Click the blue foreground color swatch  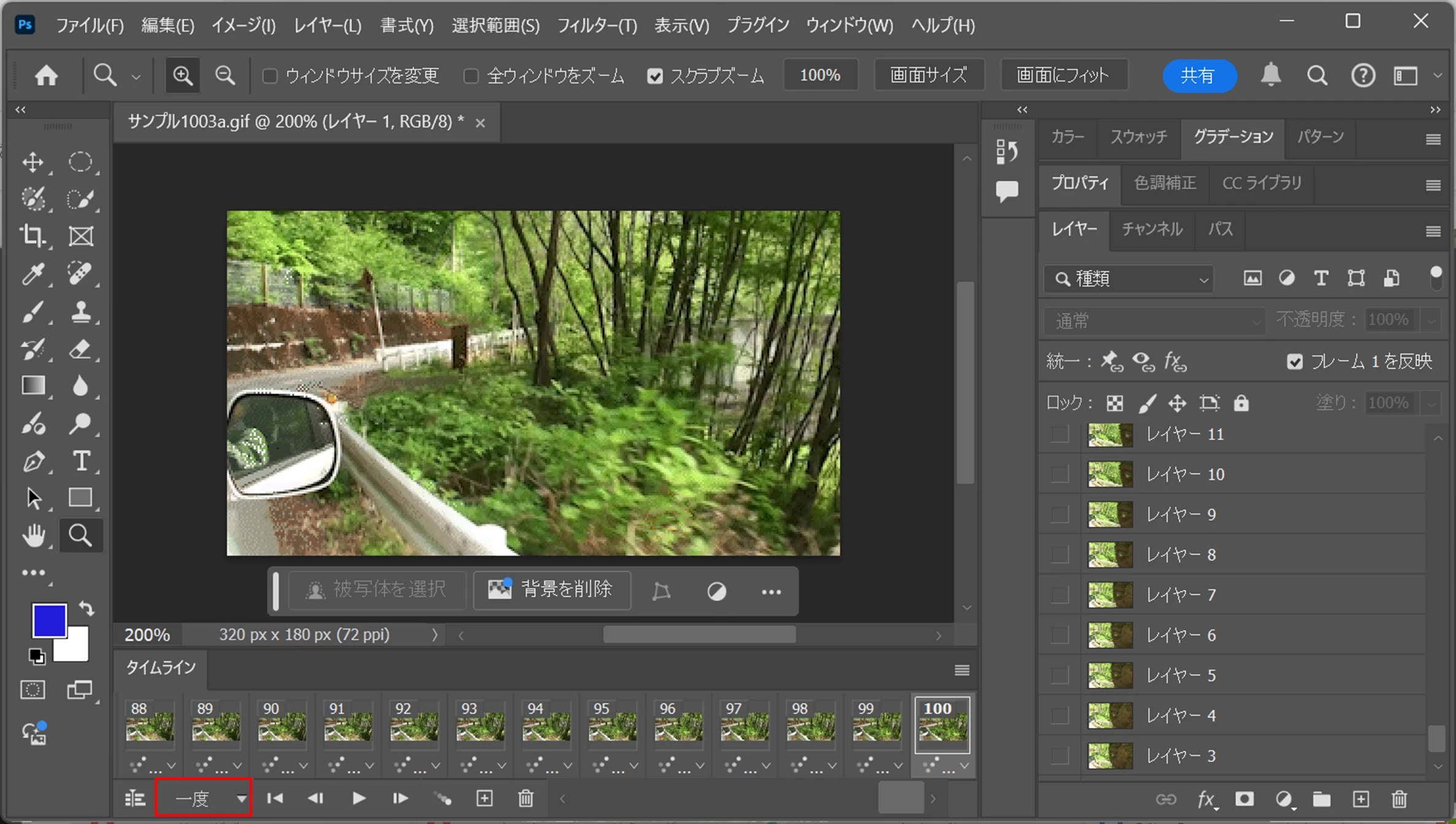click(x=49, y=620)
